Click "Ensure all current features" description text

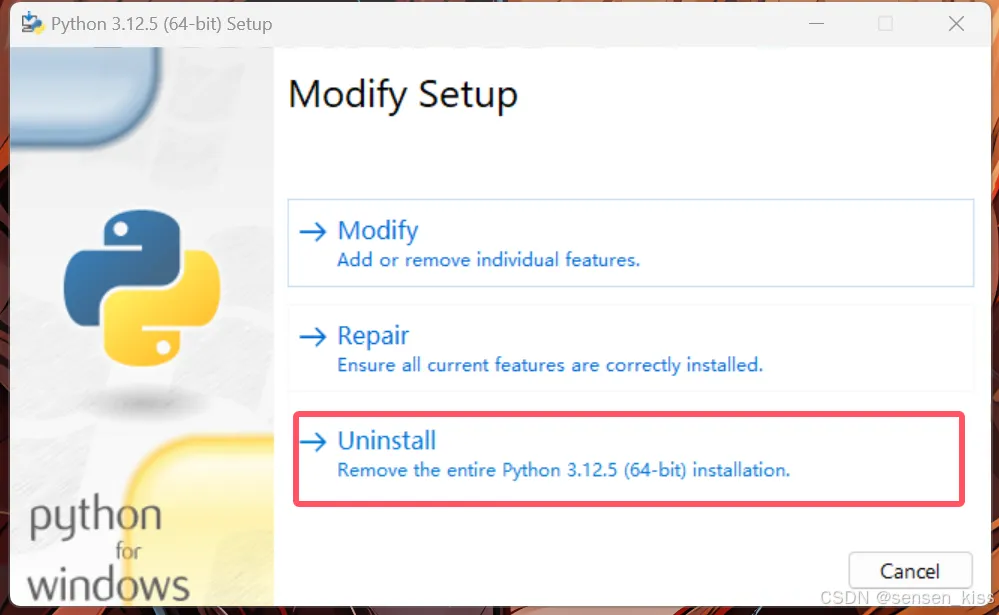(550, 365)
